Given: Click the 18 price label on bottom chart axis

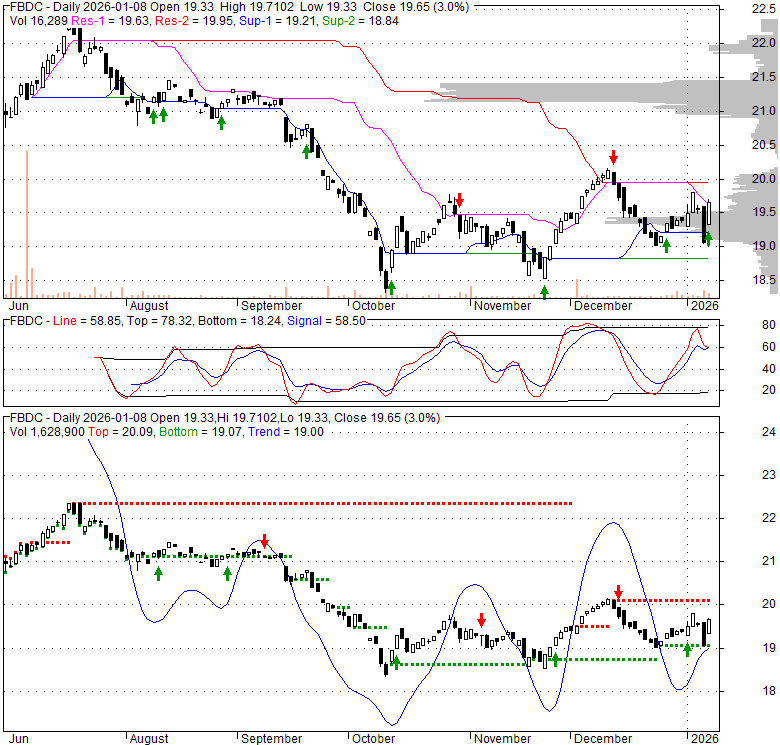Looking at the screenshot, I should click(x=769, y=691).
